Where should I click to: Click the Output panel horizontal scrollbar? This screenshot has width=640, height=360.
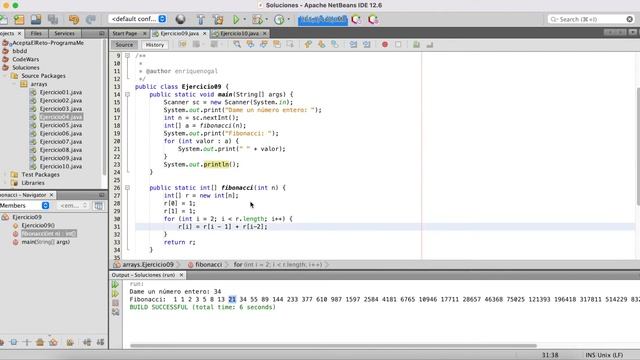click(333, 346)
